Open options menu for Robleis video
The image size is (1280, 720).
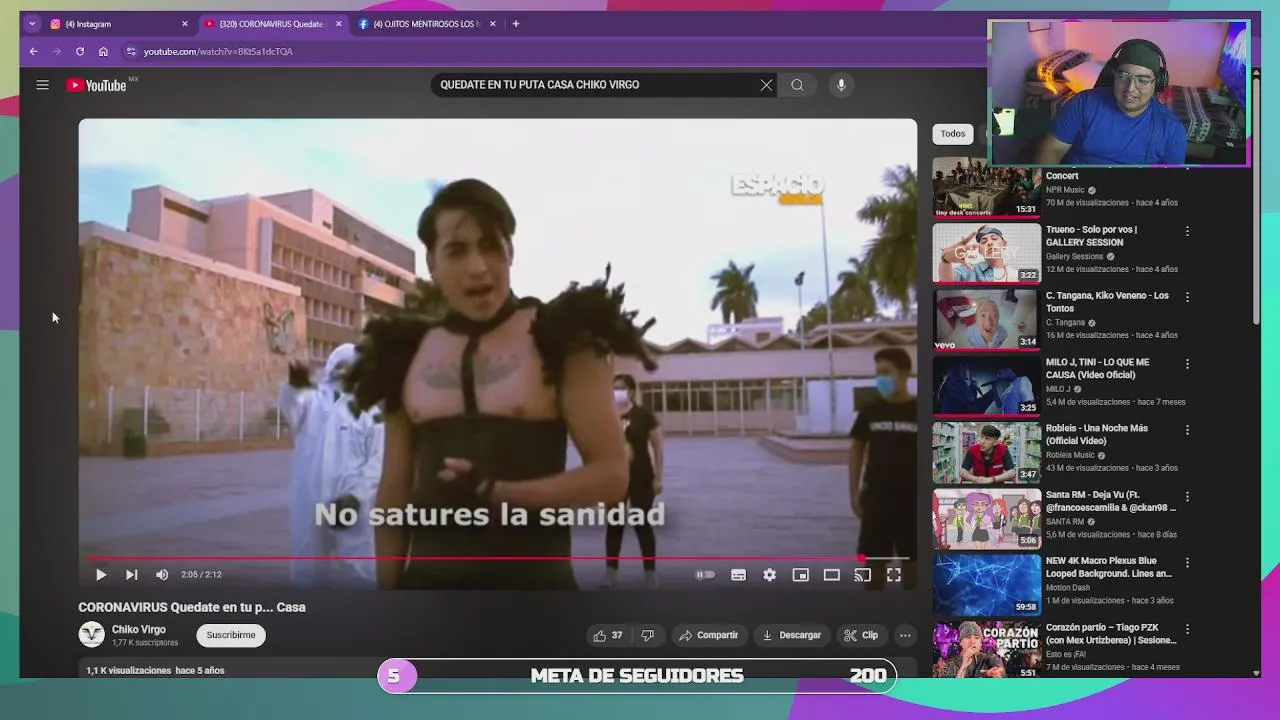click(1187, 430)
